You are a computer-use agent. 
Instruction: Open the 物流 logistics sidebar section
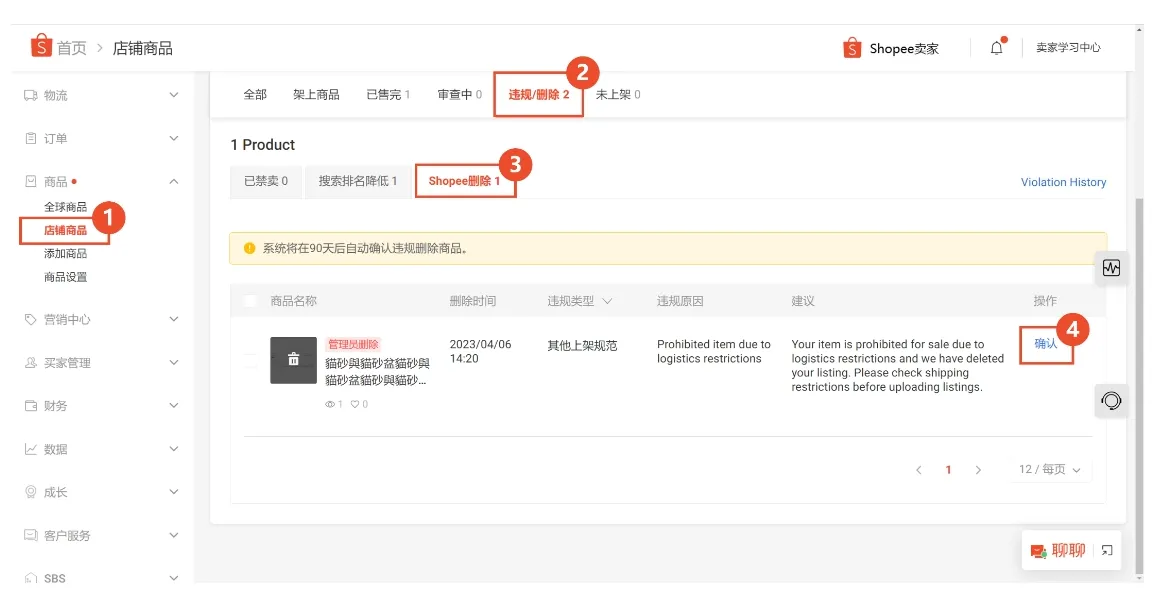(x=60, y=95)
